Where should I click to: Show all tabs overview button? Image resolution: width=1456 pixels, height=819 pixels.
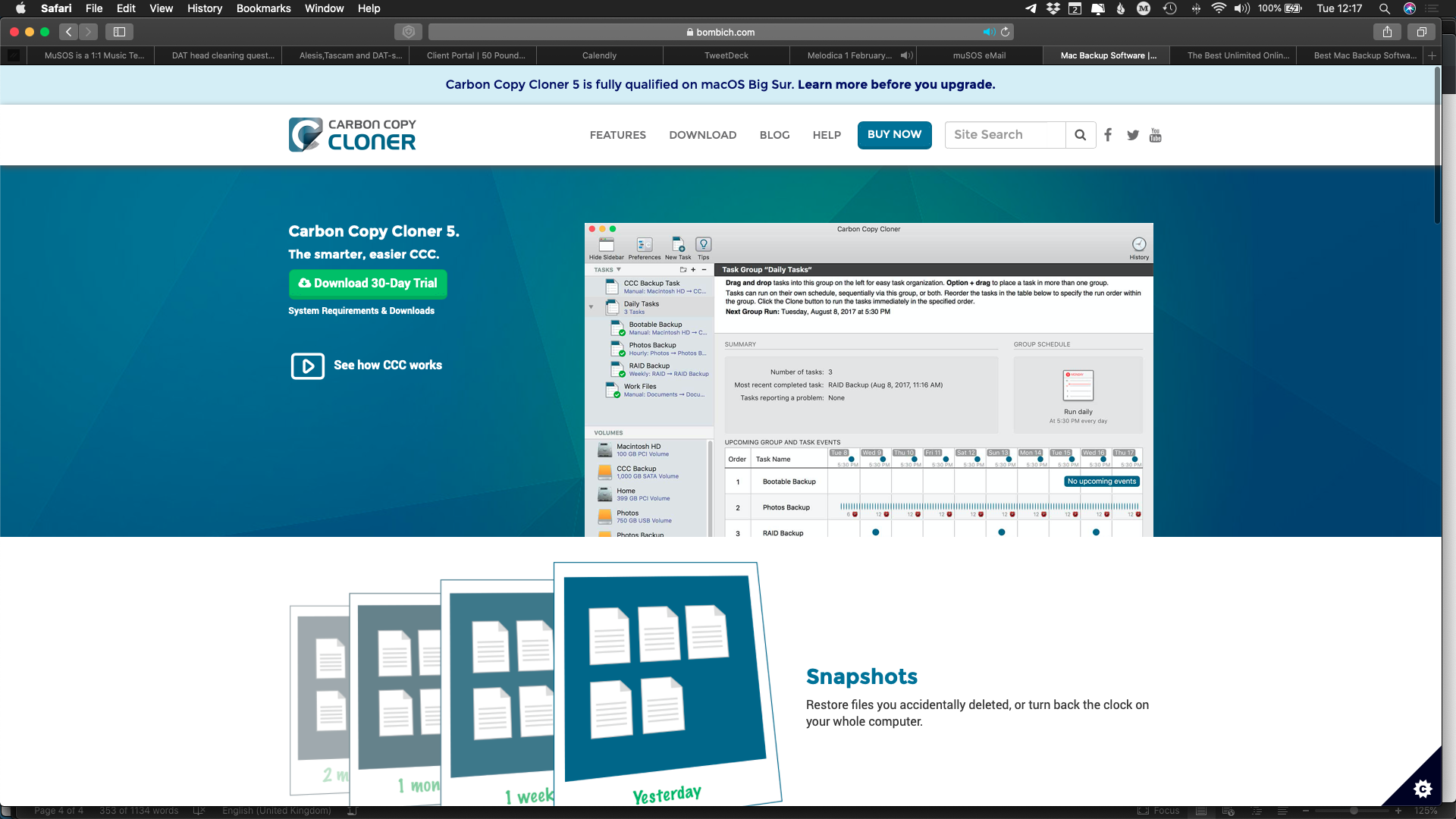1422,32
